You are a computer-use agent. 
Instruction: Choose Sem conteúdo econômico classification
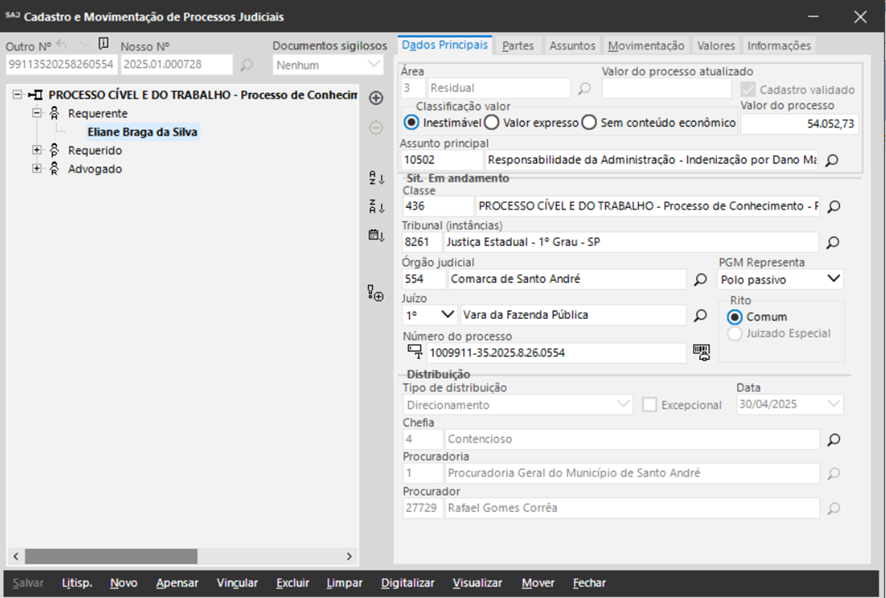(589, 123)
